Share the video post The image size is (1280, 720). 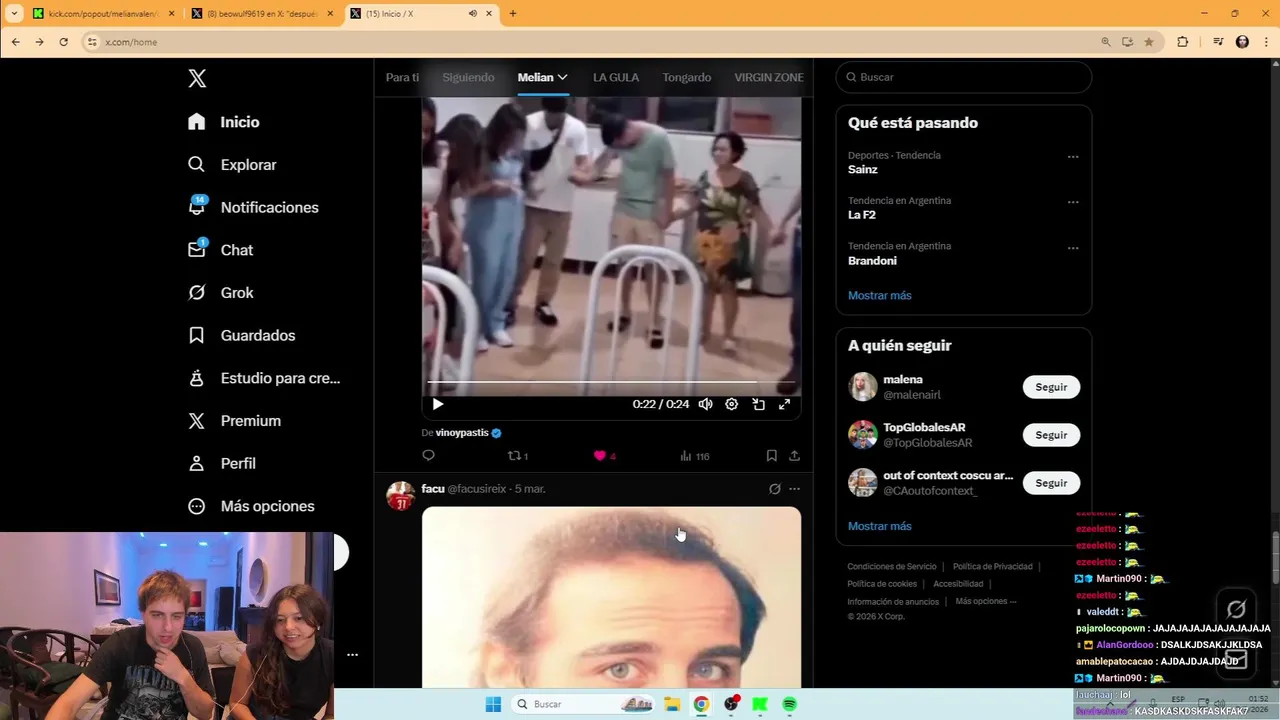click(794, 456)
